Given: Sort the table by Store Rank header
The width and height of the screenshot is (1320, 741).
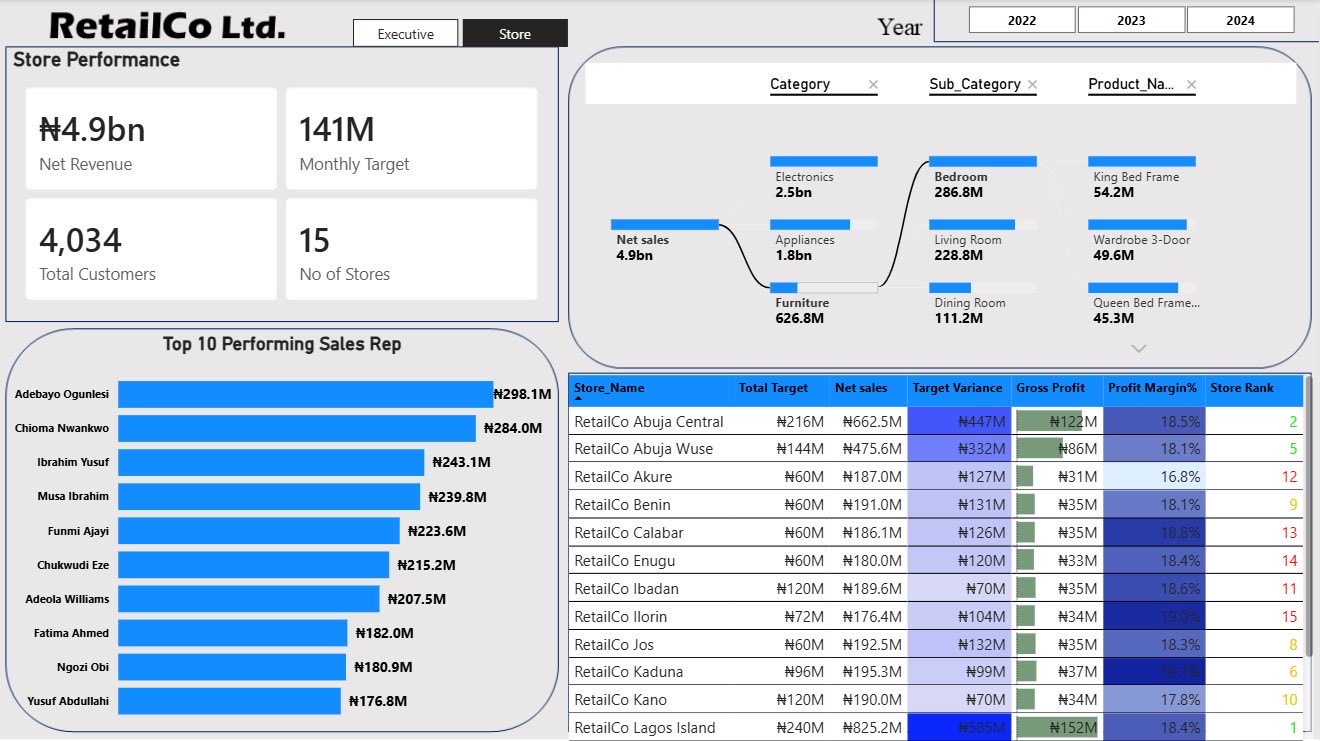Looking at the screenshot, I should pyautogui.click(x=1242, y=388).
